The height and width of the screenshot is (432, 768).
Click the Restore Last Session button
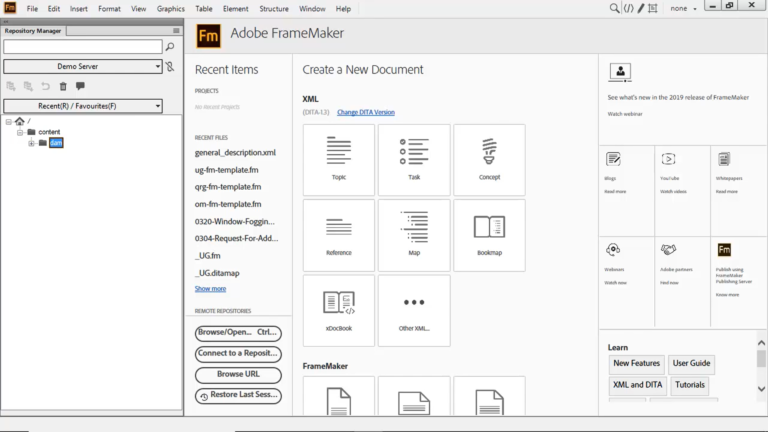tap(238, 395)
